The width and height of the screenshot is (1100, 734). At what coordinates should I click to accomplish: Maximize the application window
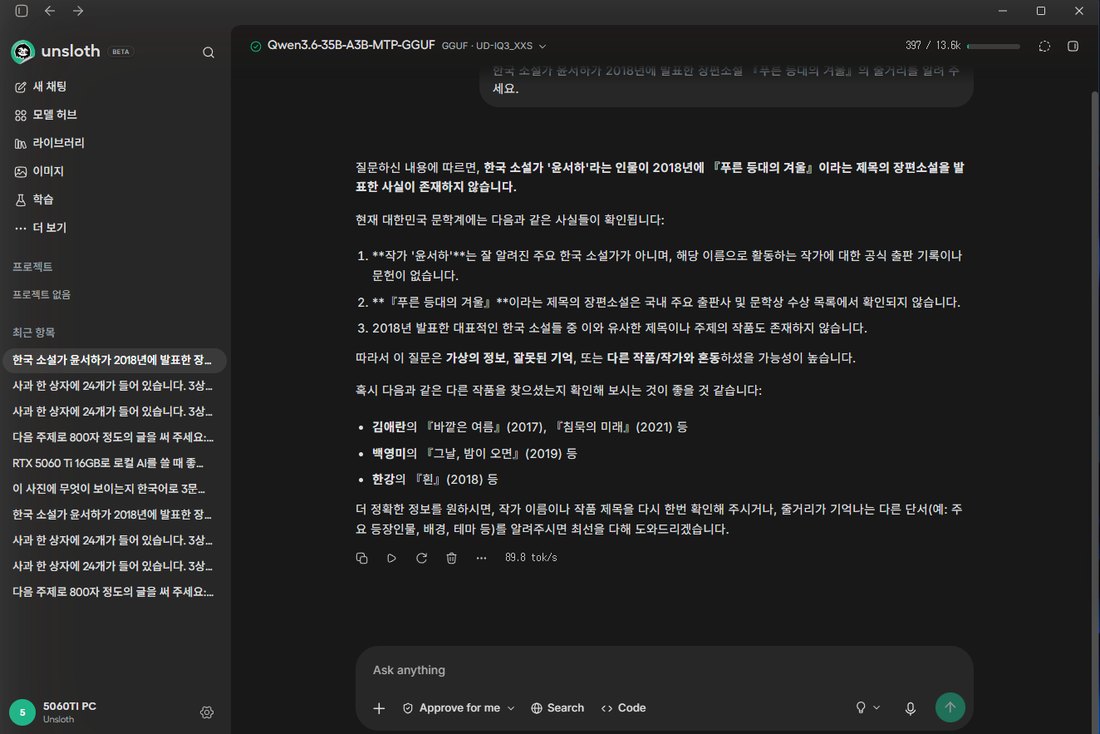click(x=1041, y=11)
